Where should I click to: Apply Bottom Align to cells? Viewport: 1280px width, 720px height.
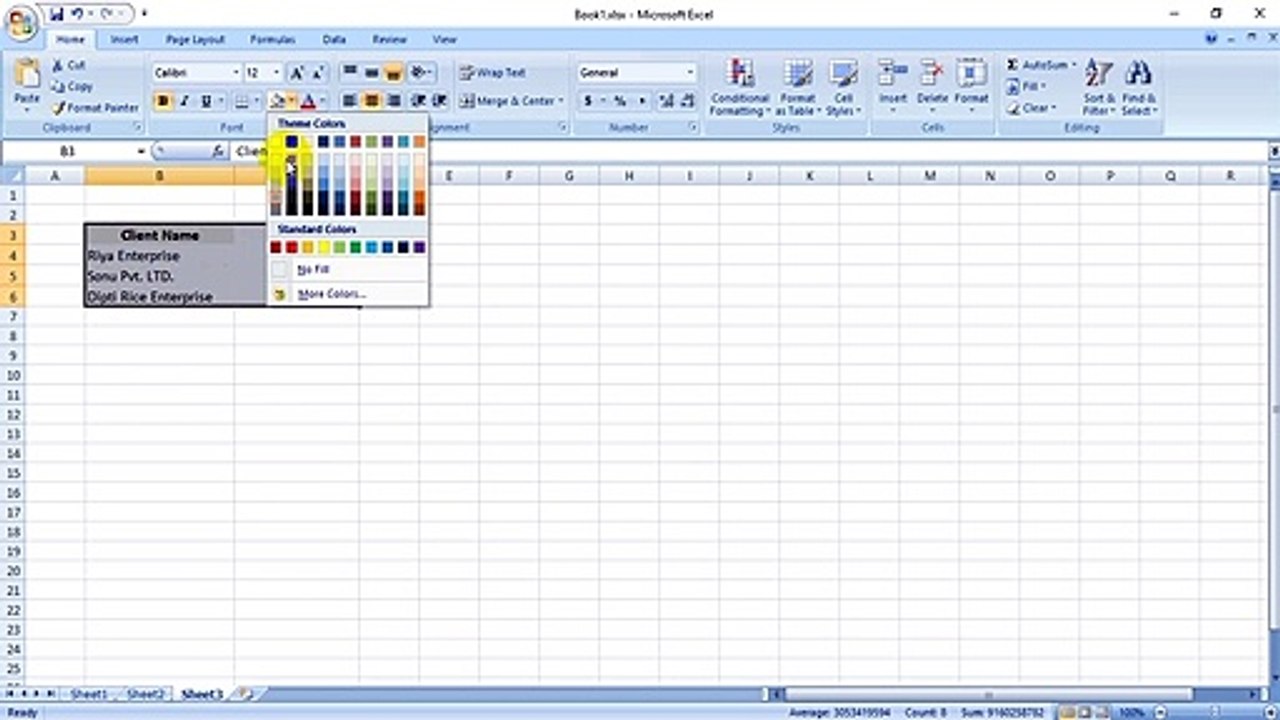(393, 72)
